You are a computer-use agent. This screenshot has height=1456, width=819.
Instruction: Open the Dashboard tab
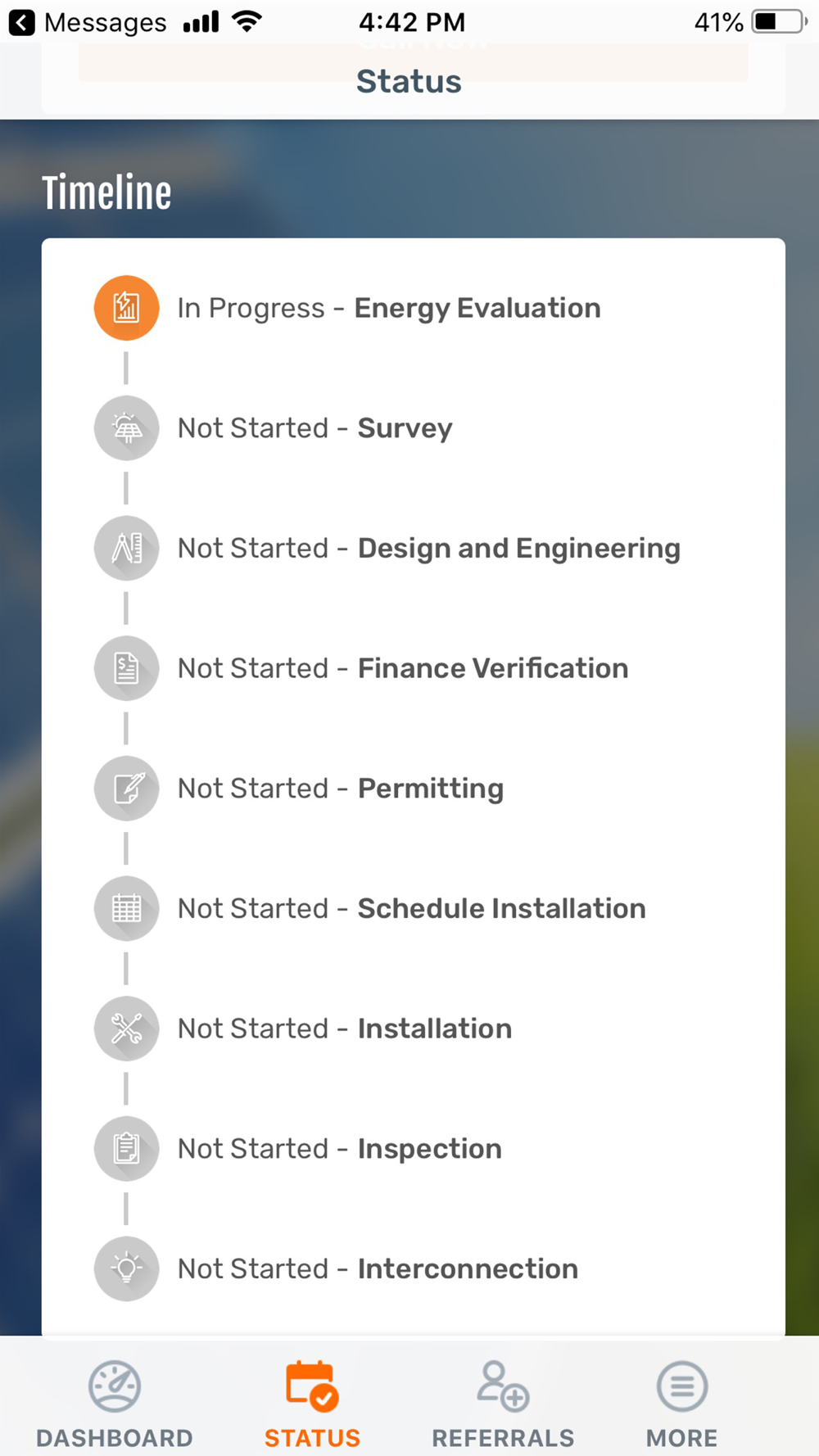[x=115, y=1404]
